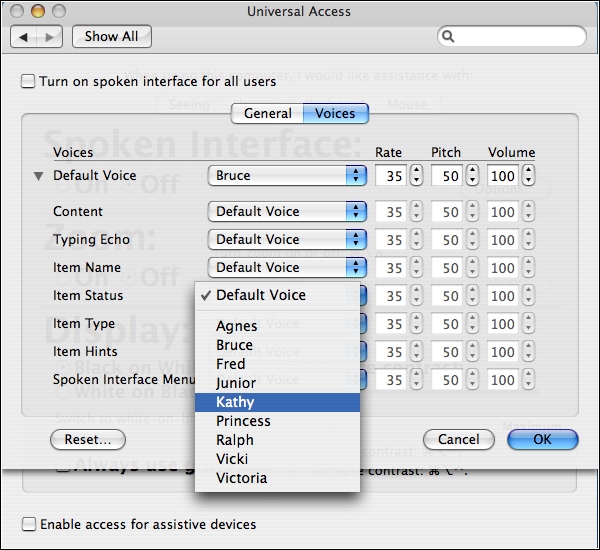Choose Bruce from the voice menu
The width and height of the screenshot is (600, 550).
[277, 345]
